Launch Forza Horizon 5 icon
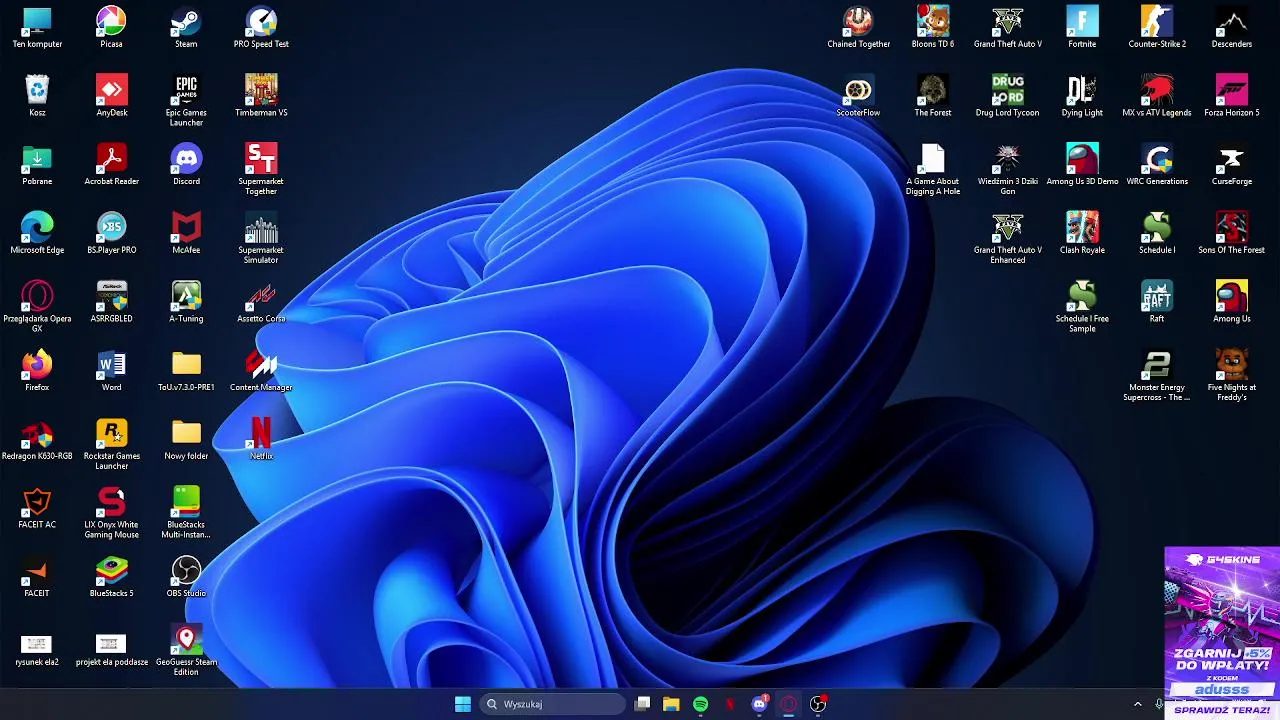This screenshot has height=720, width=1280. point(1232,96)
